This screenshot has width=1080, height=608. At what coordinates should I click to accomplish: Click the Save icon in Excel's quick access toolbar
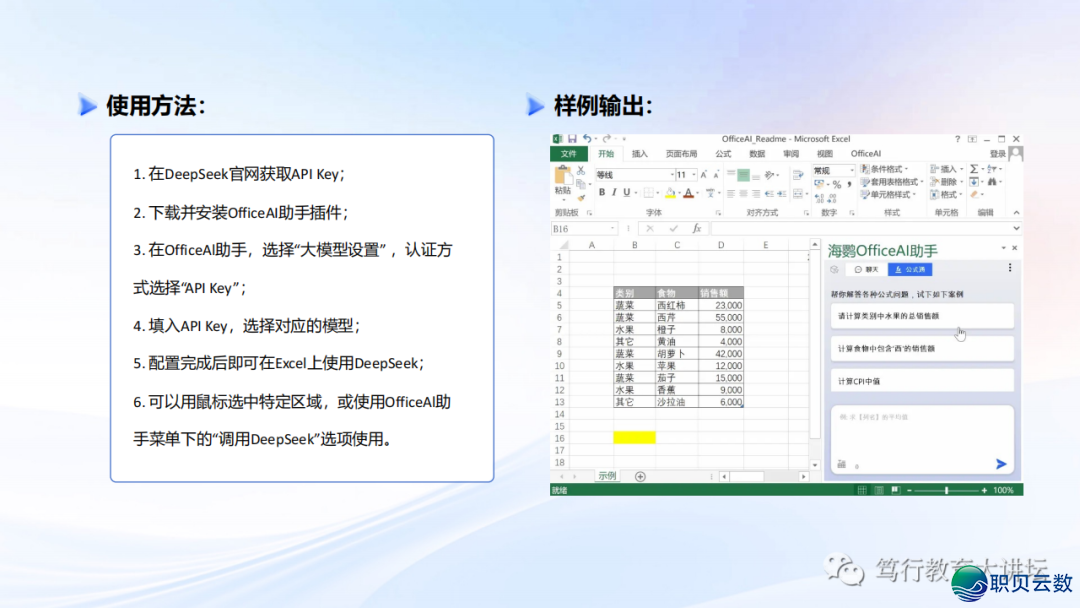point(571,139)
